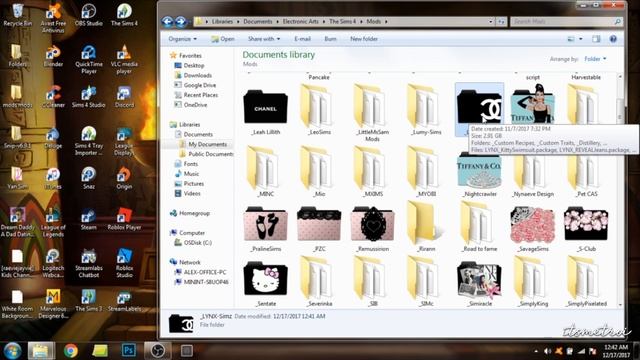The image size is (640, 360).
Task: Select ALEX-OFFICE-PC under Network
Action: (x=200, y=272)
